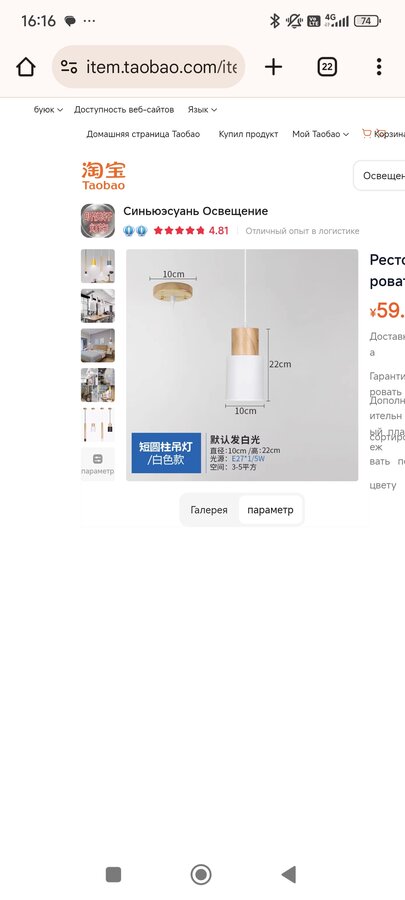Tap the browser home icon
405x900 pixels.
pos(26,67)
